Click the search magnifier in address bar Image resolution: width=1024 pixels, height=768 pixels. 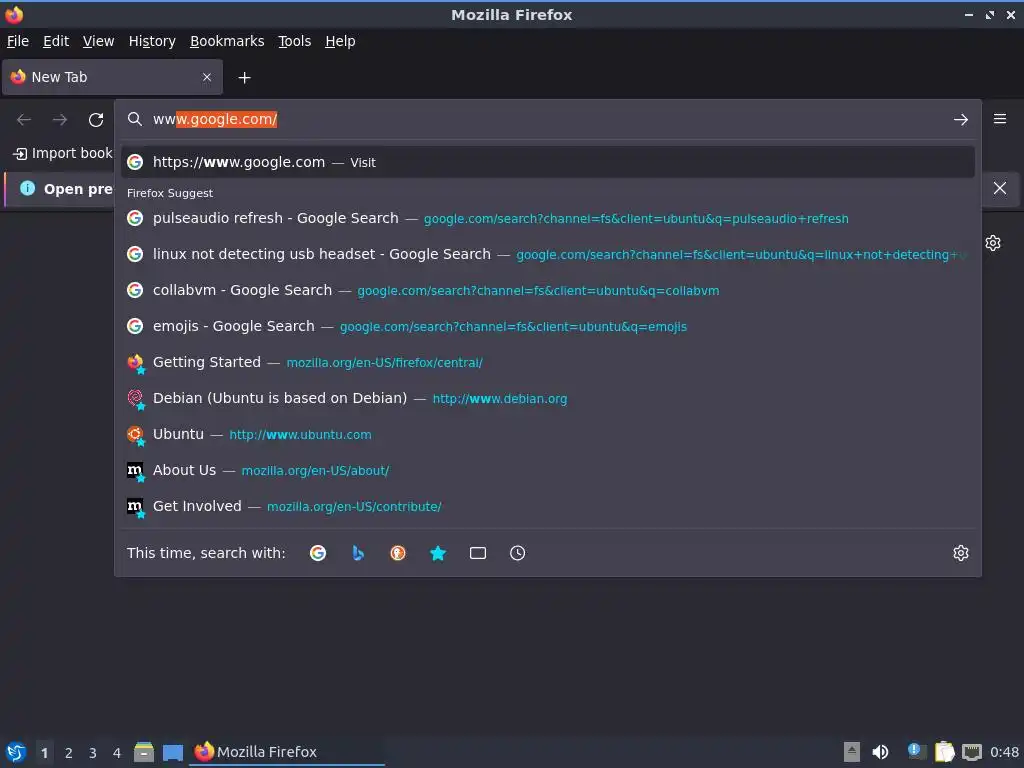click(x=135, y=119)
